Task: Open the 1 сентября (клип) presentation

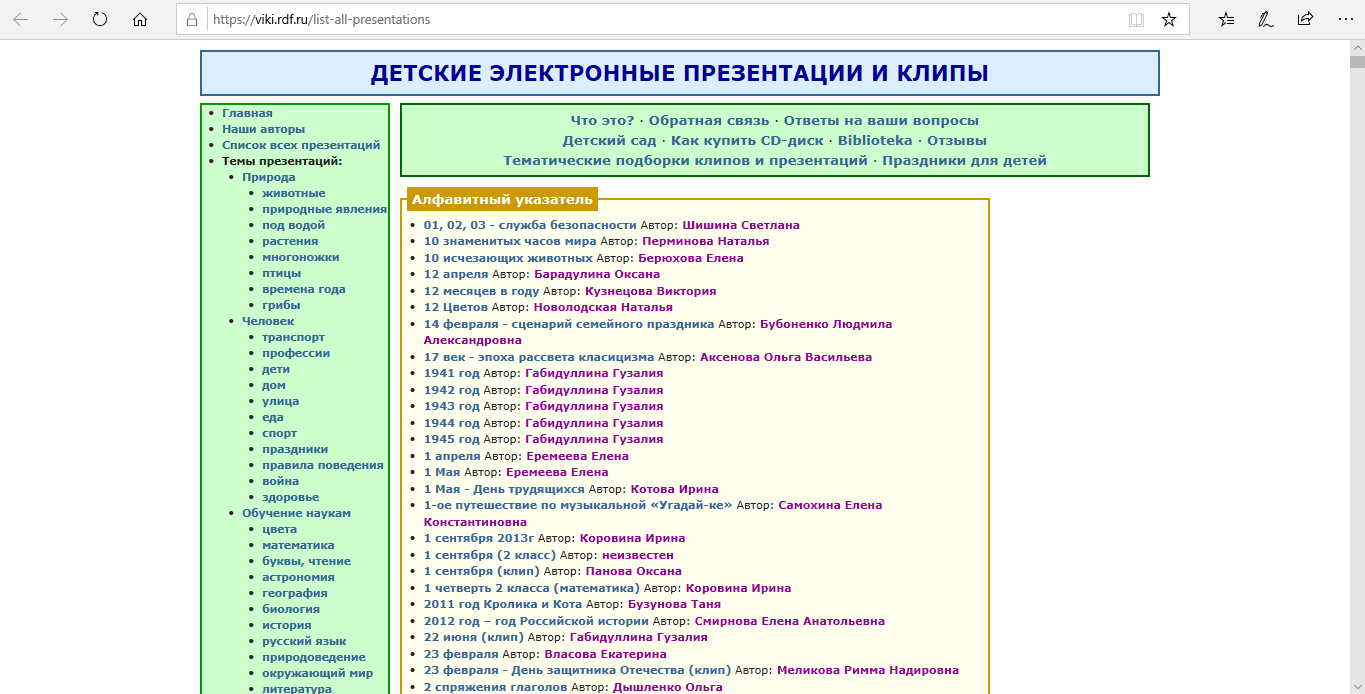Action: pyautogui.click(x=482, y=572)
